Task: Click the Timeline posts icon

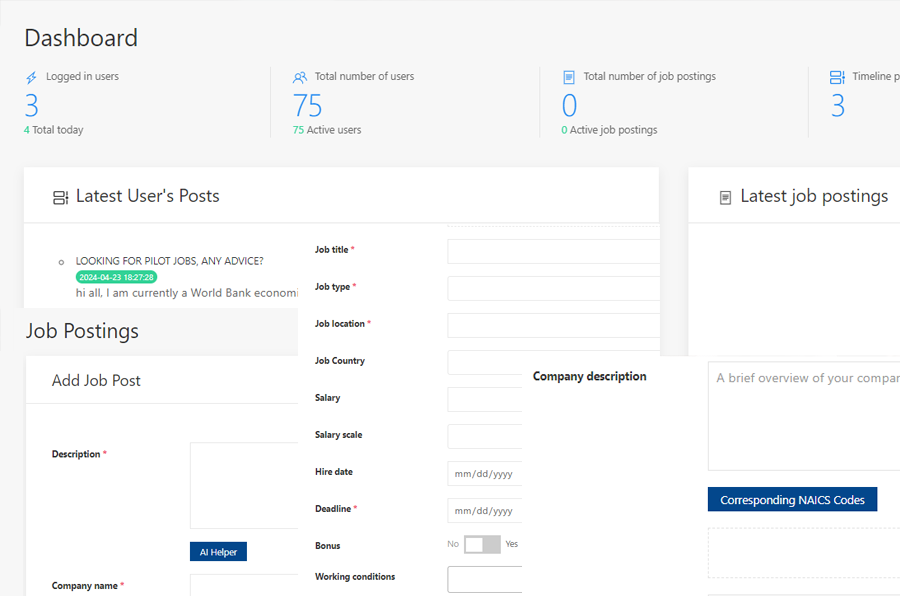Action: [x=837, y=77]
